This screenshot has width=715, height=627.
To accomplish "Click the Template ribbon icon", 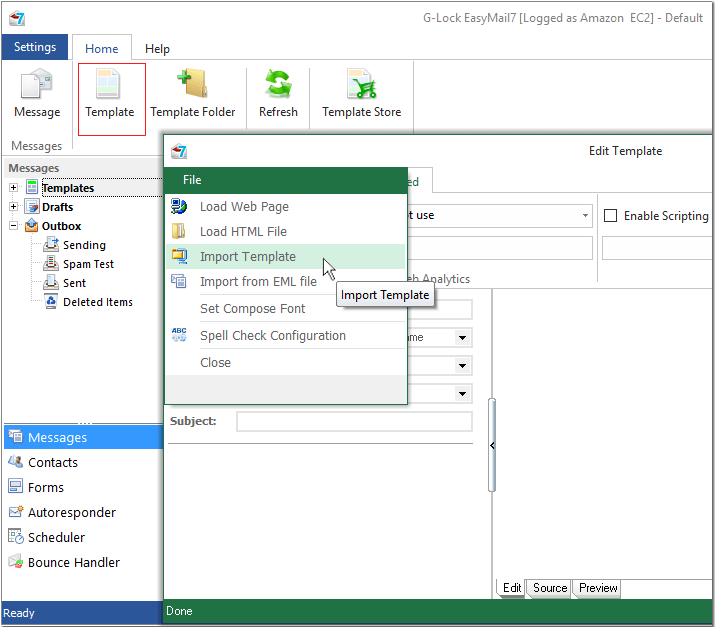I will pyautogui.click(x=109, y=85).
